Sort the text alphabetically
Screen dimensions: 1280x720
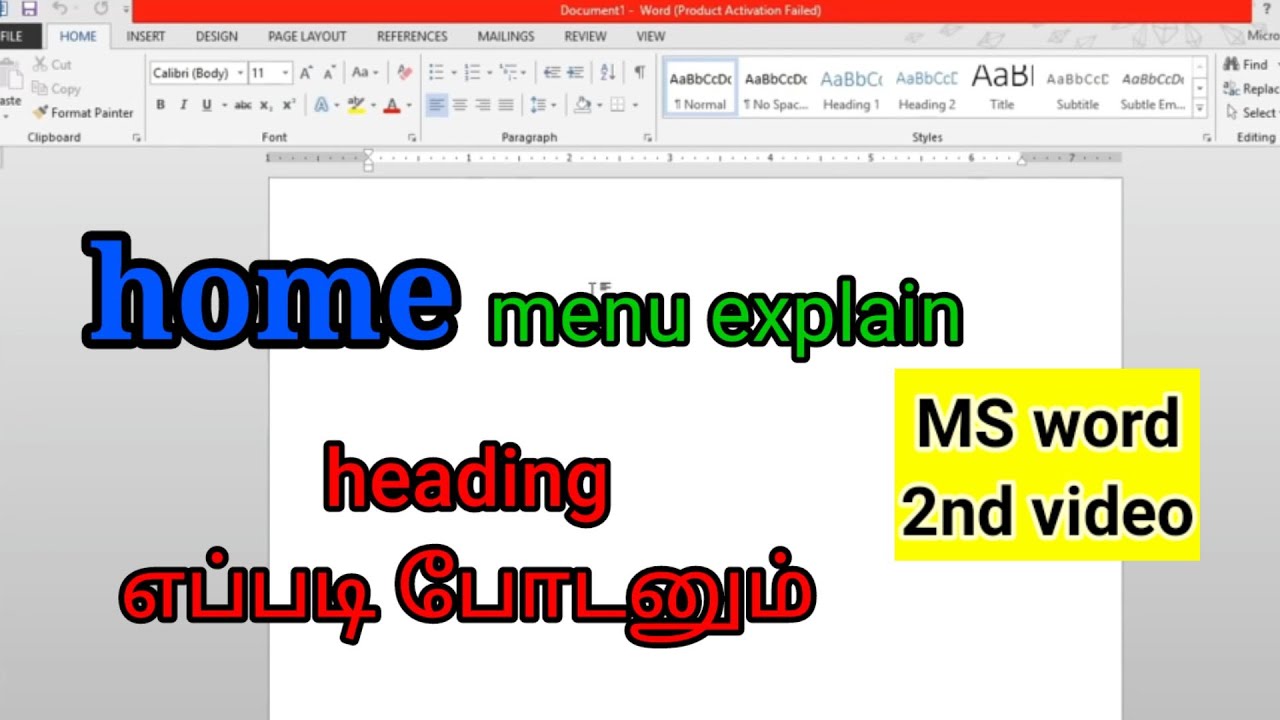tap(608, 73)
